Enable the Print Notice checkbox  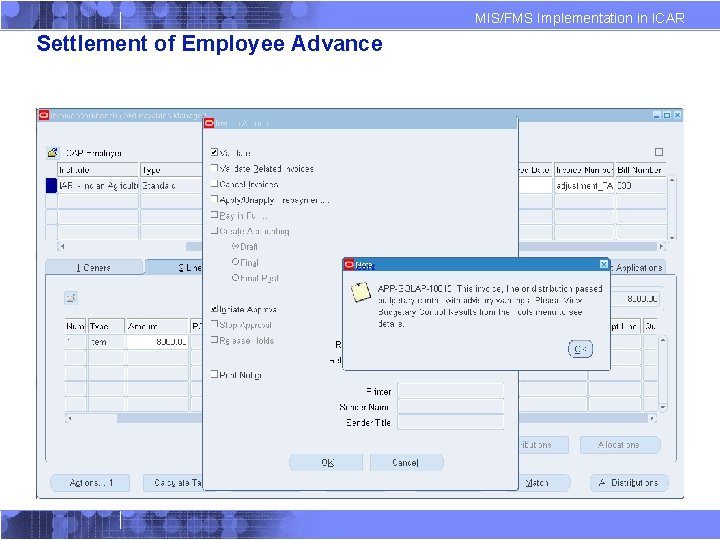coord(214,374)
